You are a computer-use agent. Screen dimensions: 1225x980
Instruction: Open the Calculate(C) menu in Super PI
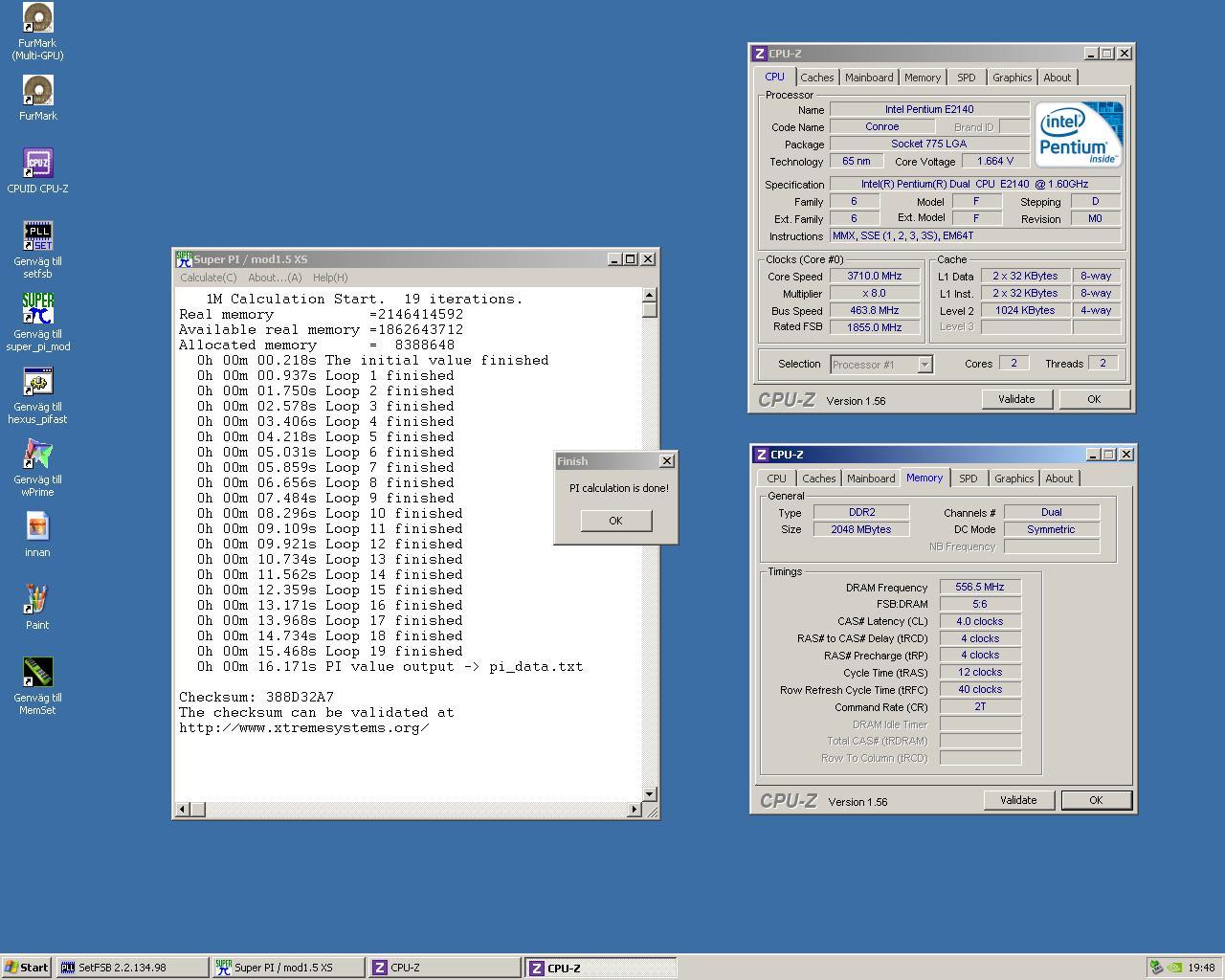point(208,278)
